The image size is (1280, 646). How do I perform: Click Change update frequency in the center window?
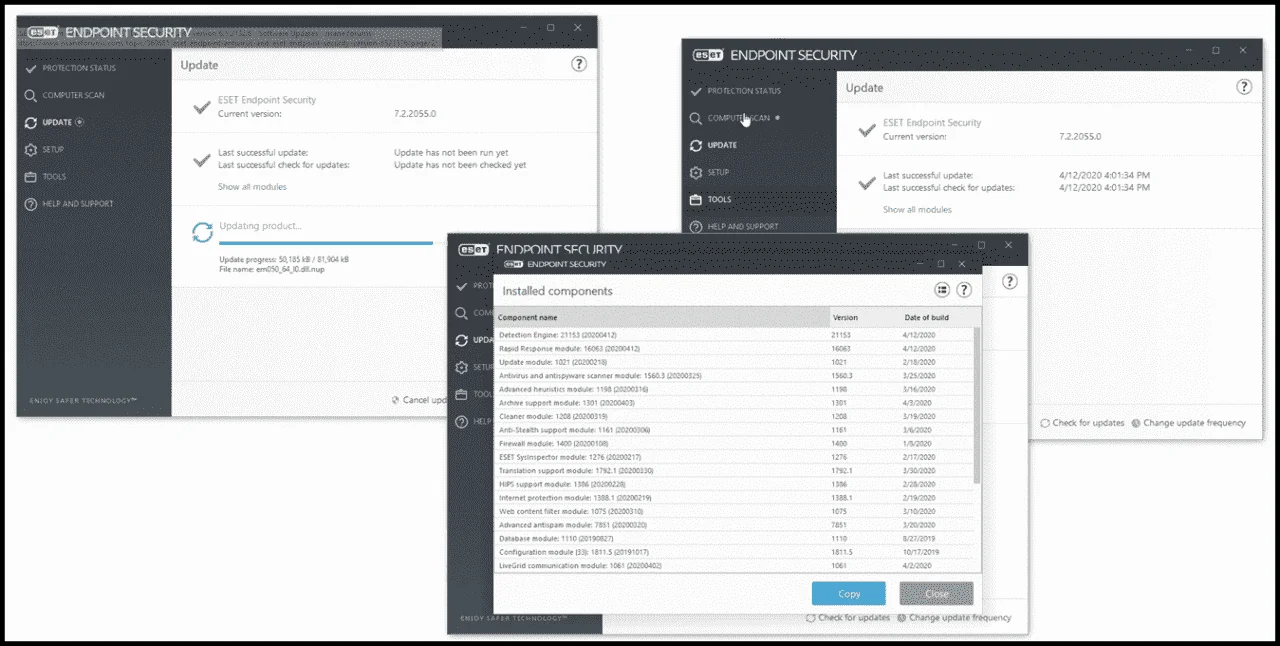click(954, 618)
